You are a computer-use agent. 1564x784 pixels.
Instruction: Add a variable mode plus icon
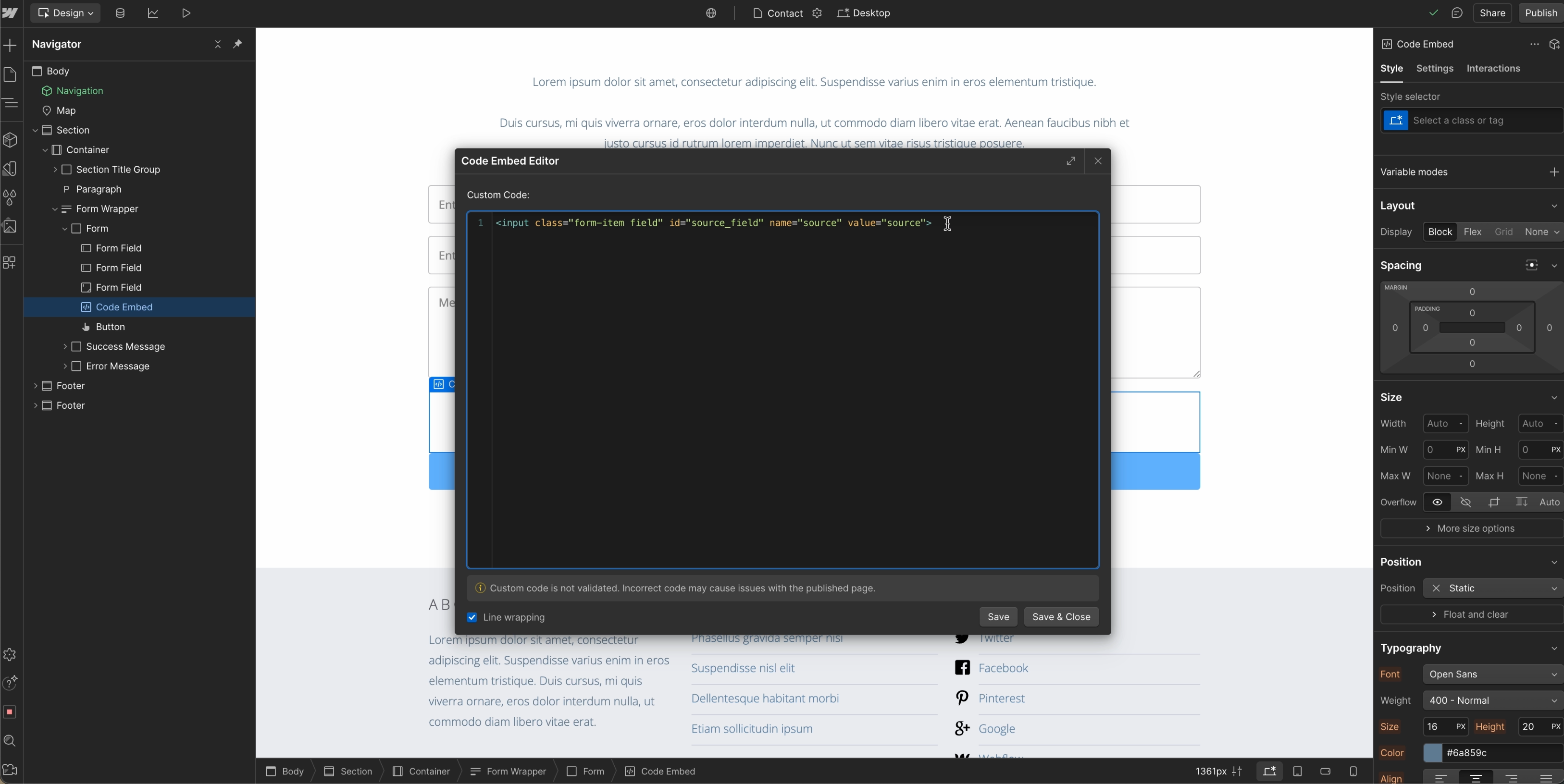pos(1554,171)
